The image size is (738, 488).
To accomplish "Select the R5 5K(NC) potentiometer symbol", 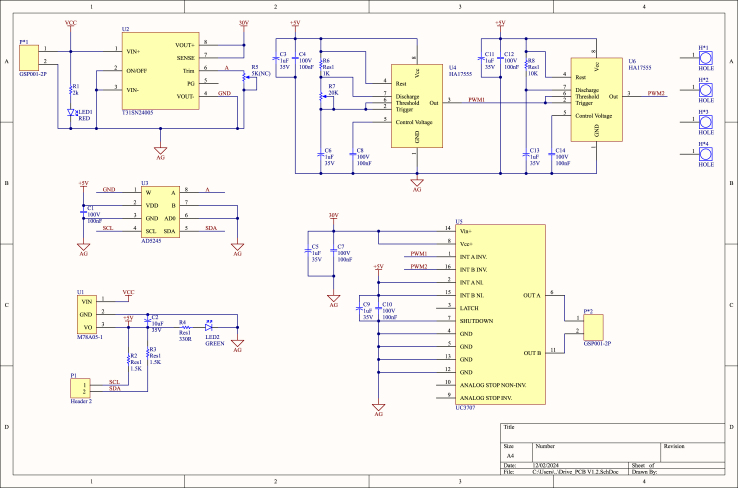I will (244, 77).
